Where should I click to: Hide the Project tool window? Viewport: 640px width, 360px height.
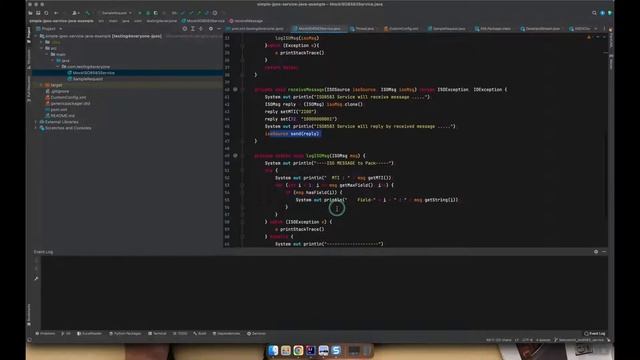[x=219, y=29]
